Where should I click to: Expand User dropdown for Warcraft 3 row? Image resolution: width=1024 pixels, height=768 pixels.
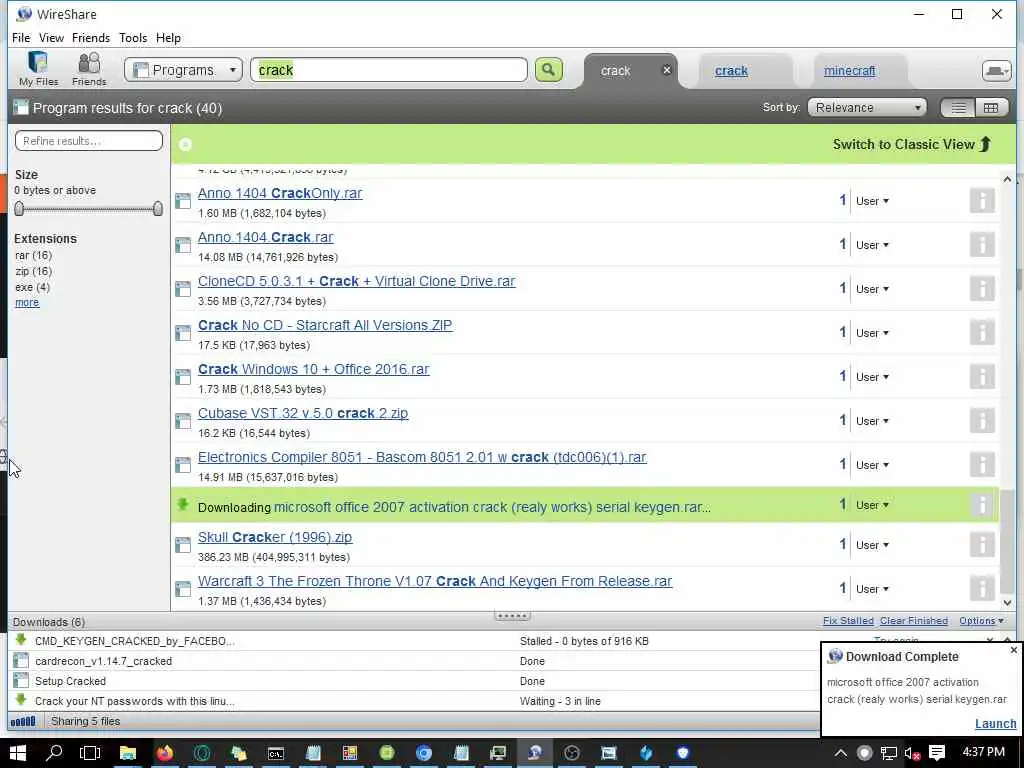[x=872, y=589]
